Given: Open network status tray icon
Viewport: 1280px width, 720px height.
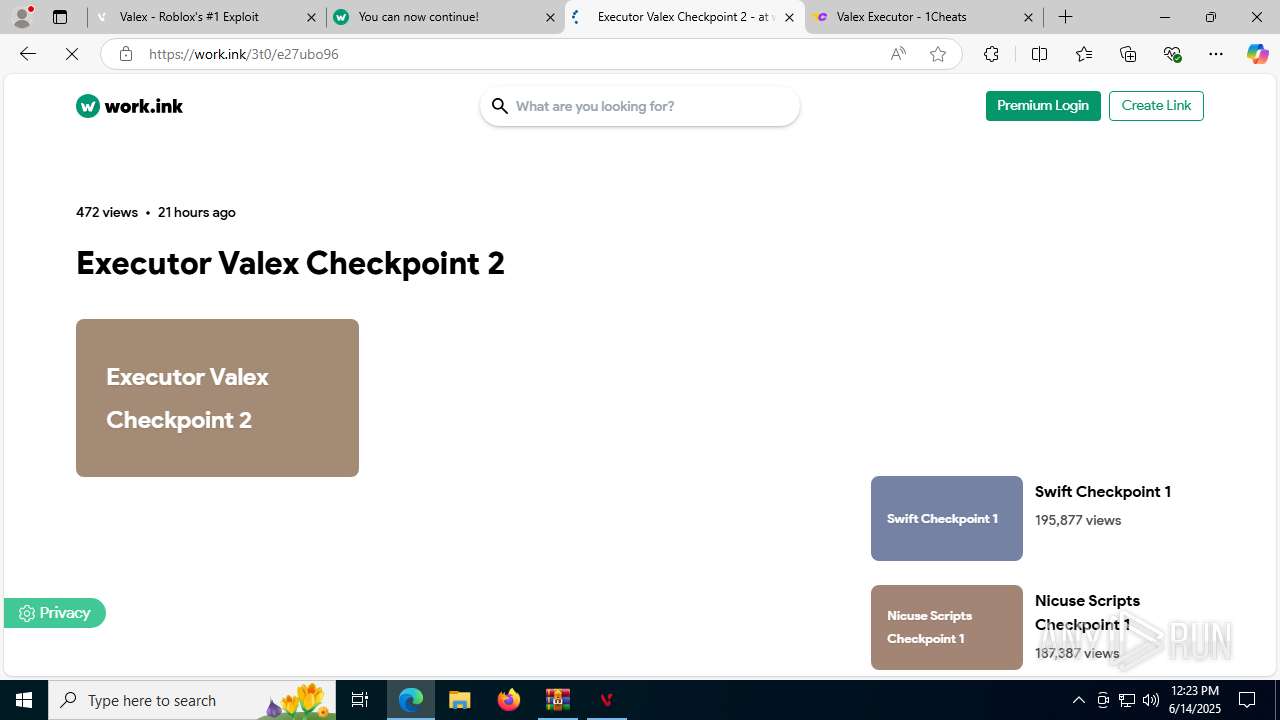Looking at the screenshot, I should click(1127, 700).
